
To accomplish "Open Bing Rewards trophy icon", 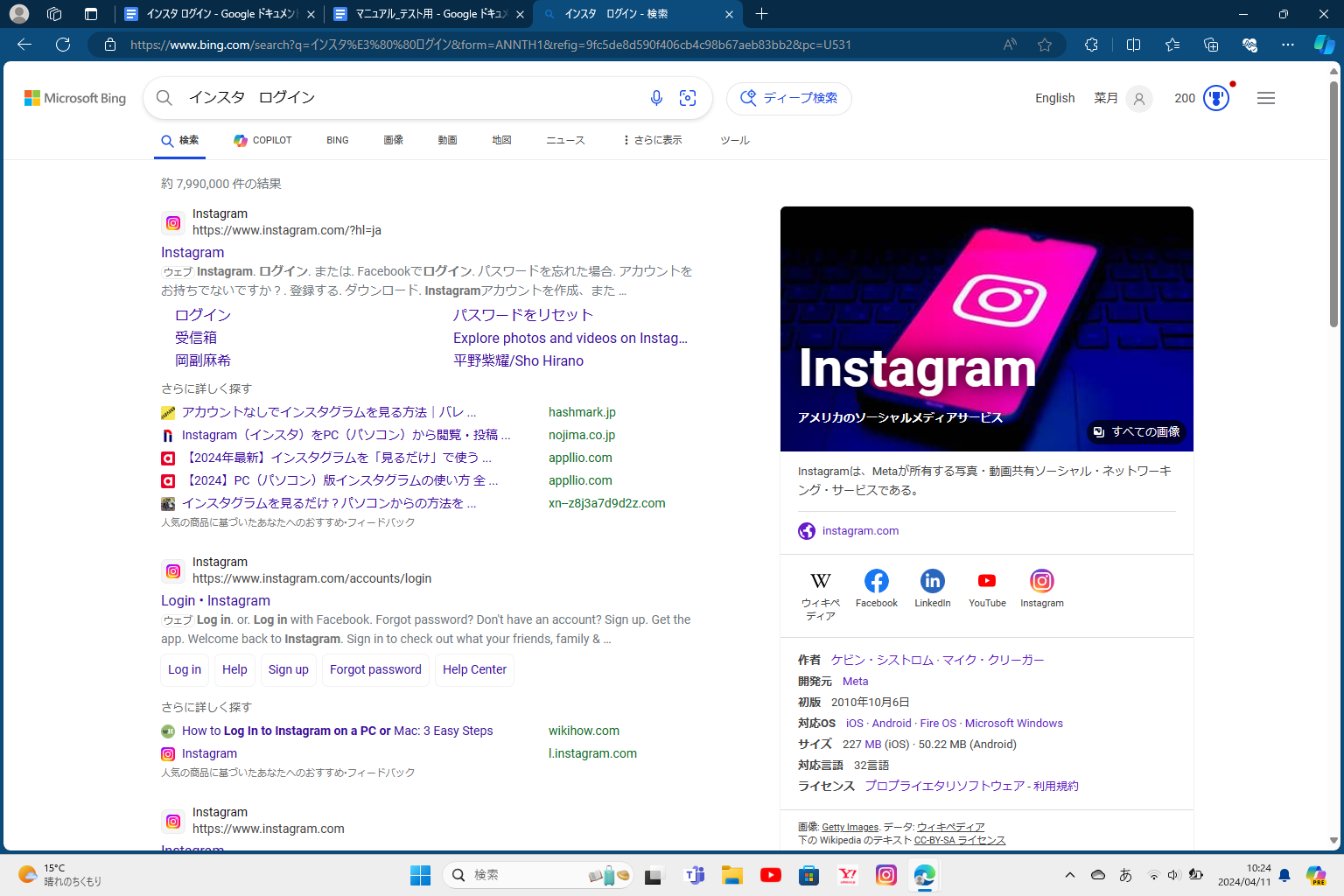I will click(1216, 98).
